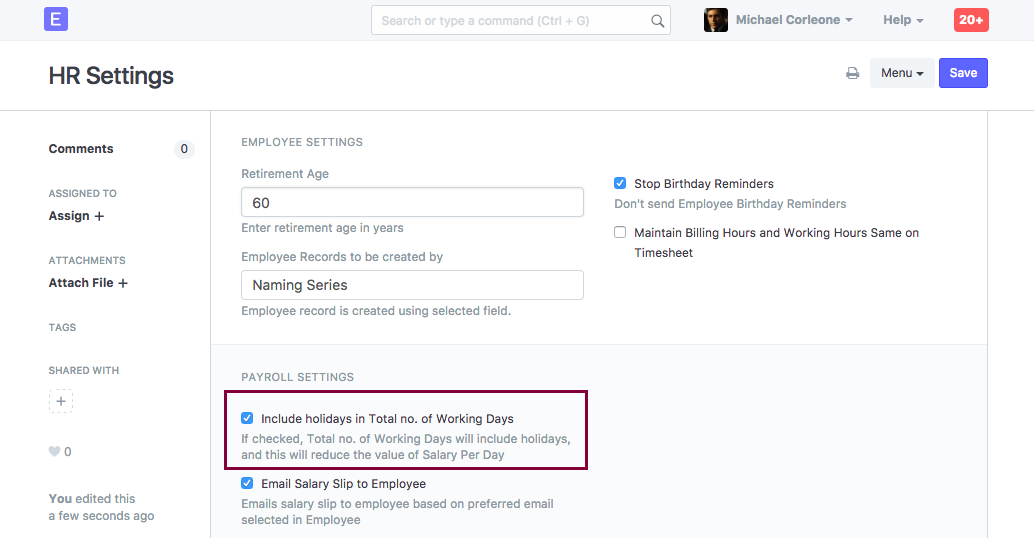1034x538 pixels.
Task: Click the search magnifier icon
Action: 657,20
